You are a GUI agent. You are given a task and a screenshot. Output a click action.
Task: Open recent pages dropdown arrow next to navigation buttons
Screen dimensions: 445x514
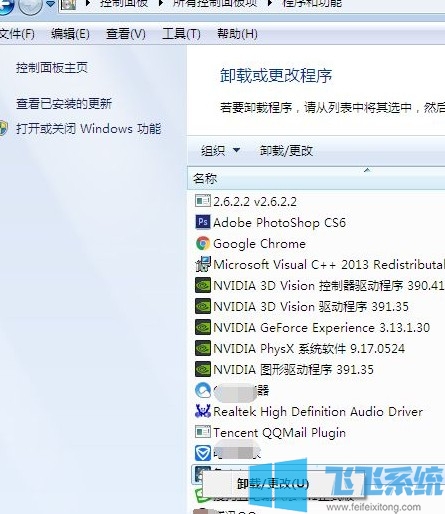[50, 4]
